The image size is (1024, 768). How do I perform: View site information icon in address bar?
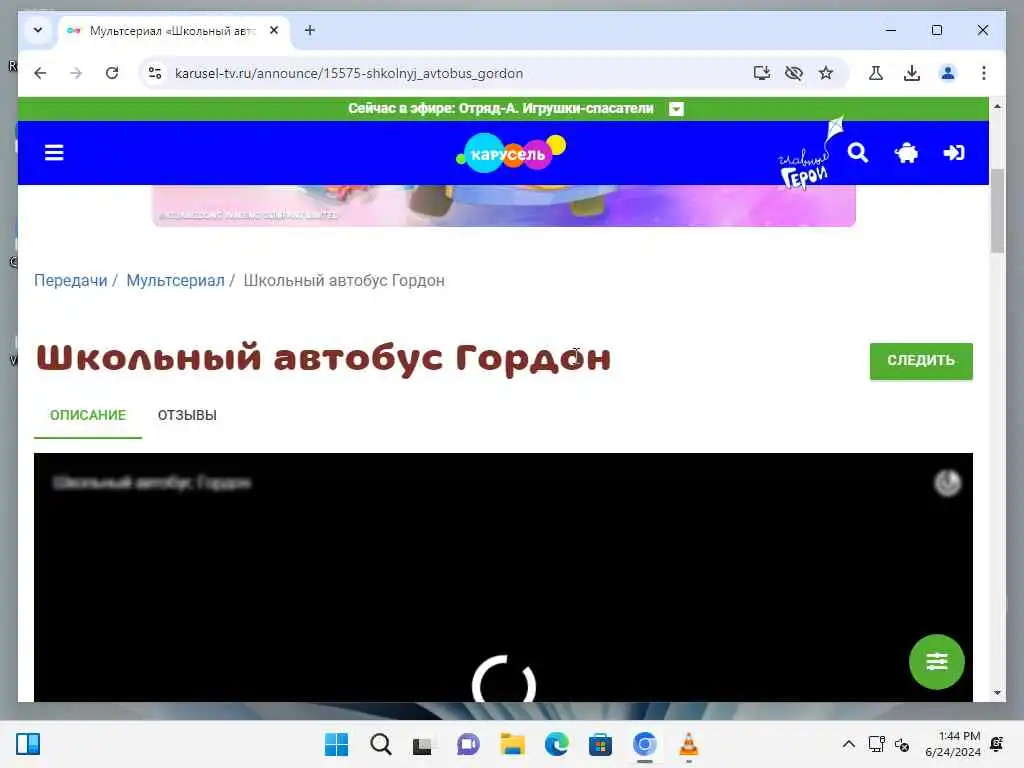pos(155,73)
